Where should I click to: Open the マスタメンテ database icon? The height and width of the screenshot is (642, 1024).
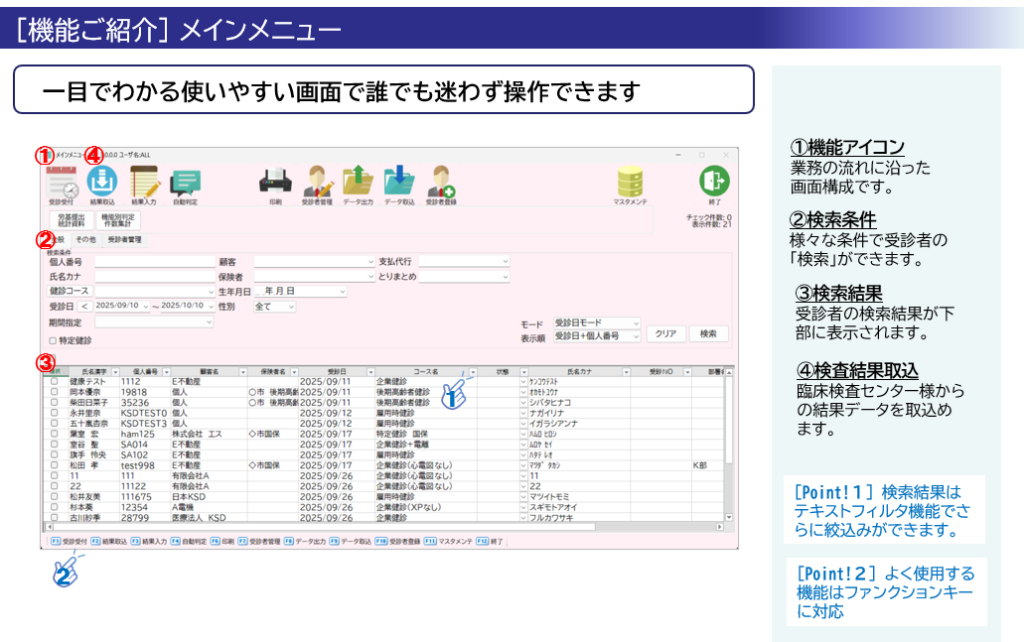pyautogui.click(x=630, y=185)
